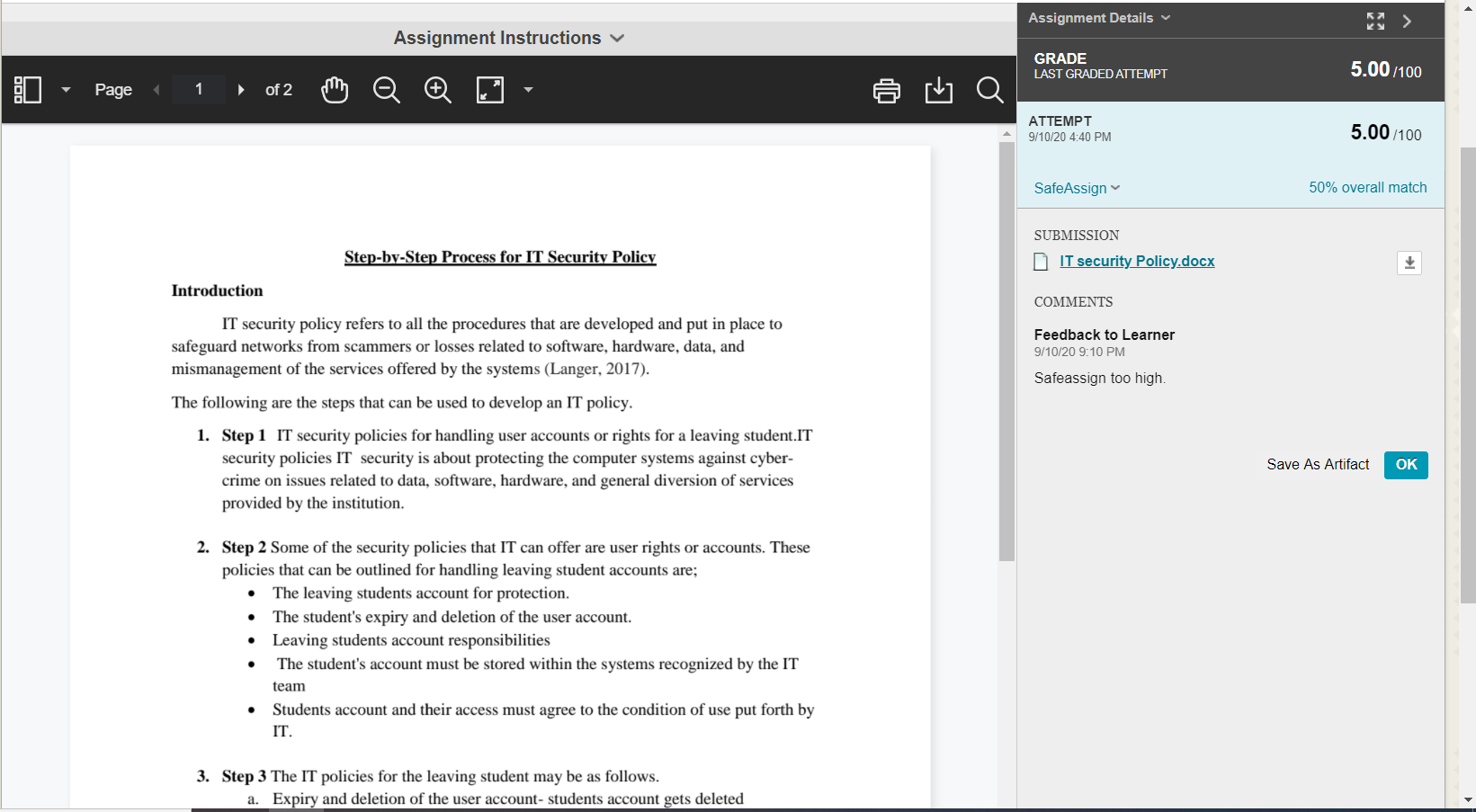
Task: Go to the next page arrow
Action: [x=240, y=90]
